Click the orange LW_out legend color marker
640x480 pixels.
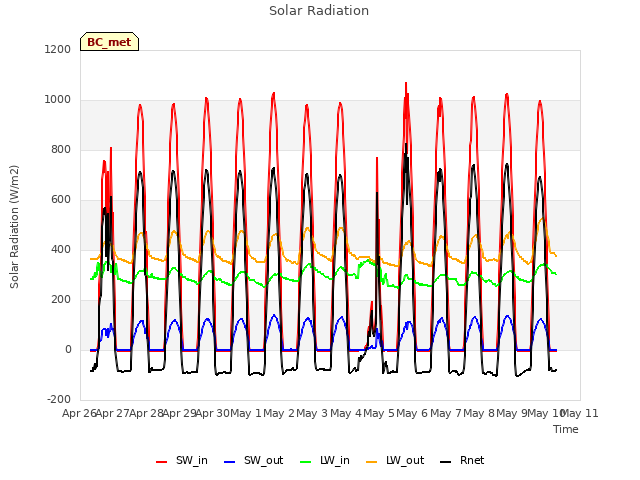tap(372, 462)
